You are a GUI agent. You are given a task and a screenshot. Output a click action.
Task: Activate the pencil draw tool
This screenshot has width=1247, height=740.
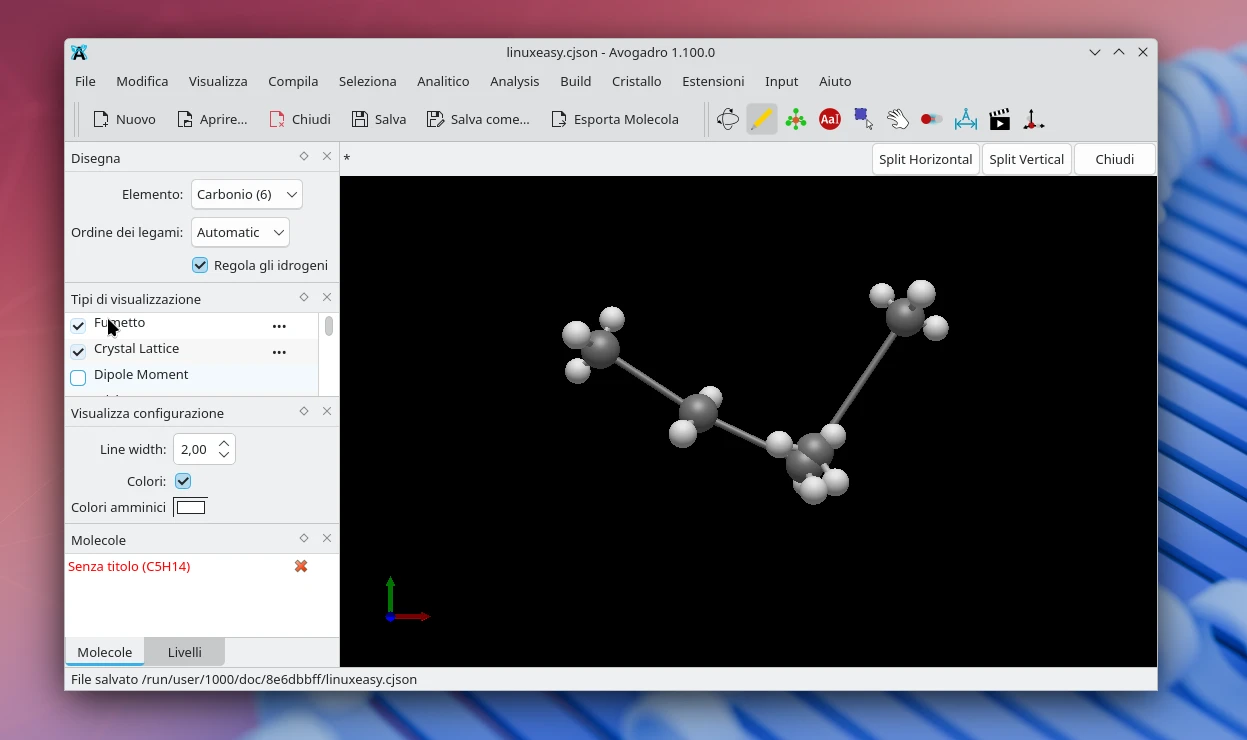(x=762, y=119)
